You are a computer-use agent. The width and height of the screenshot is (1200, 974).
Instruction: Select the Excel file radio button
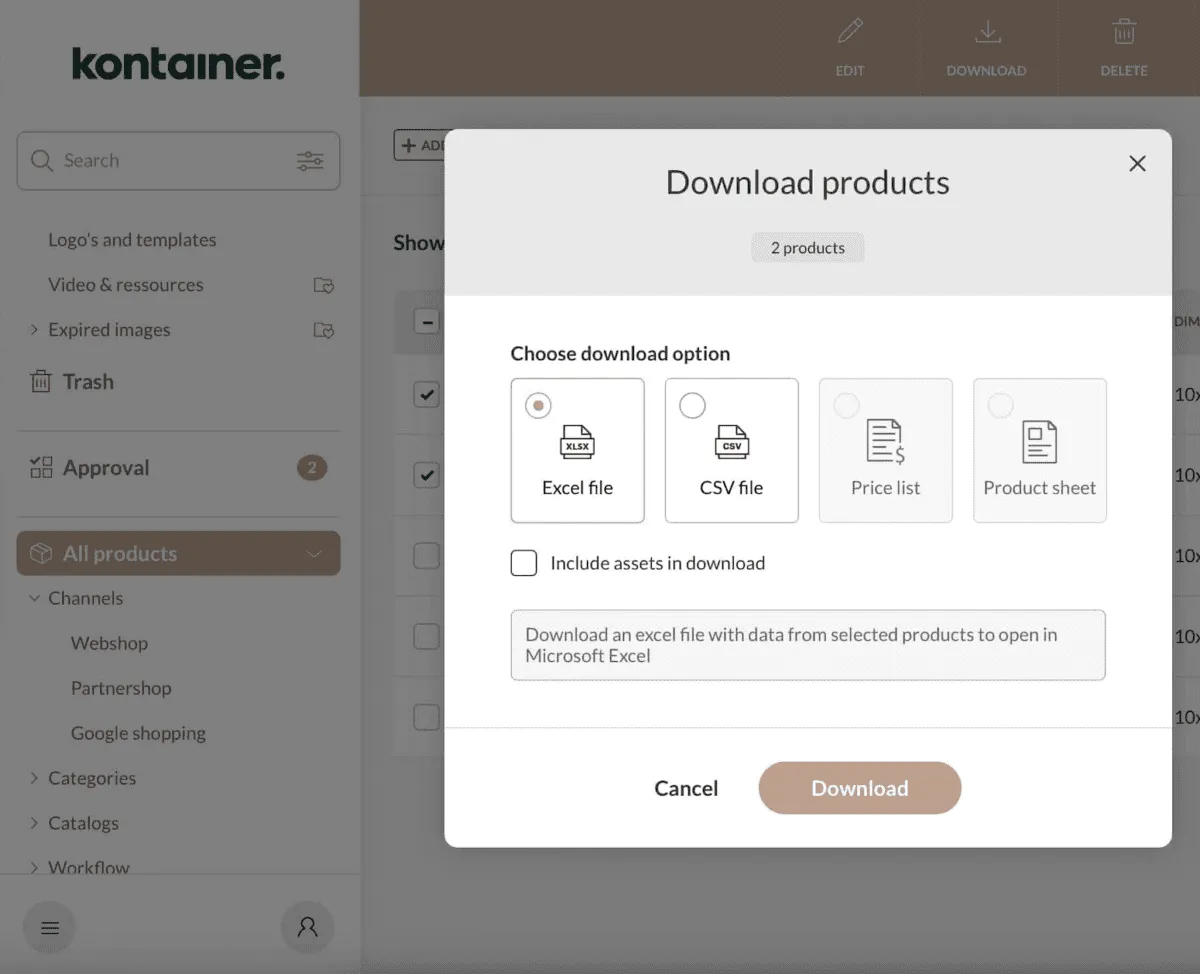pyautogui.click(x=538, y=405)
